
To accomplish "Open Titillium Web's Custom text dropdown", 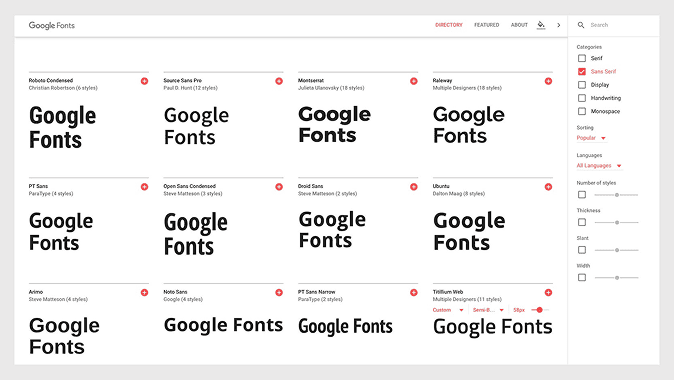I will pyautogui.click(x=447, y=310).
